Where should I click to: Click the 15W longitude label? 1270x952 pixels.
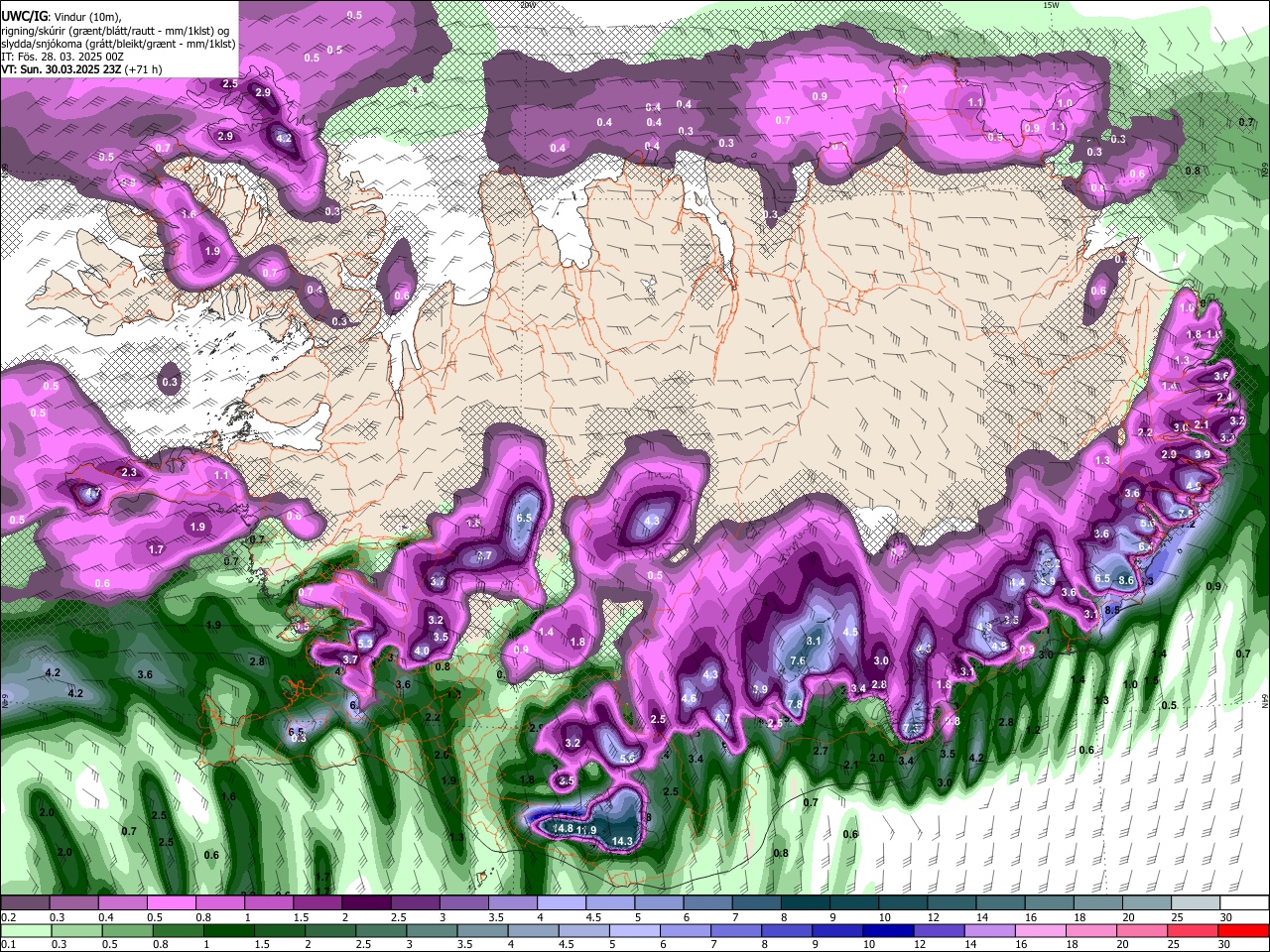(1052, 5)
